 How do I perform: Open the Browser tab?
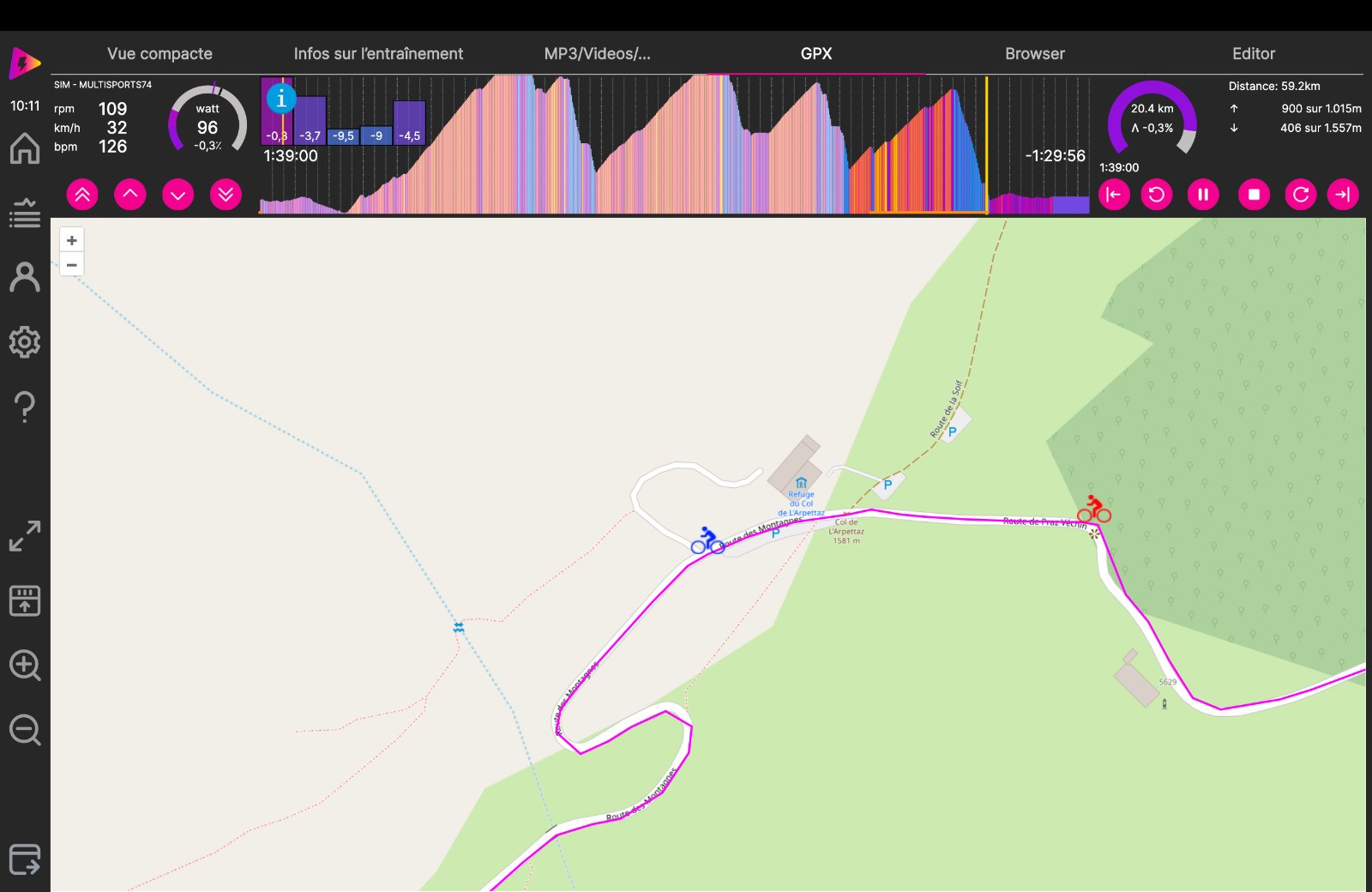tap(1034, 53)
